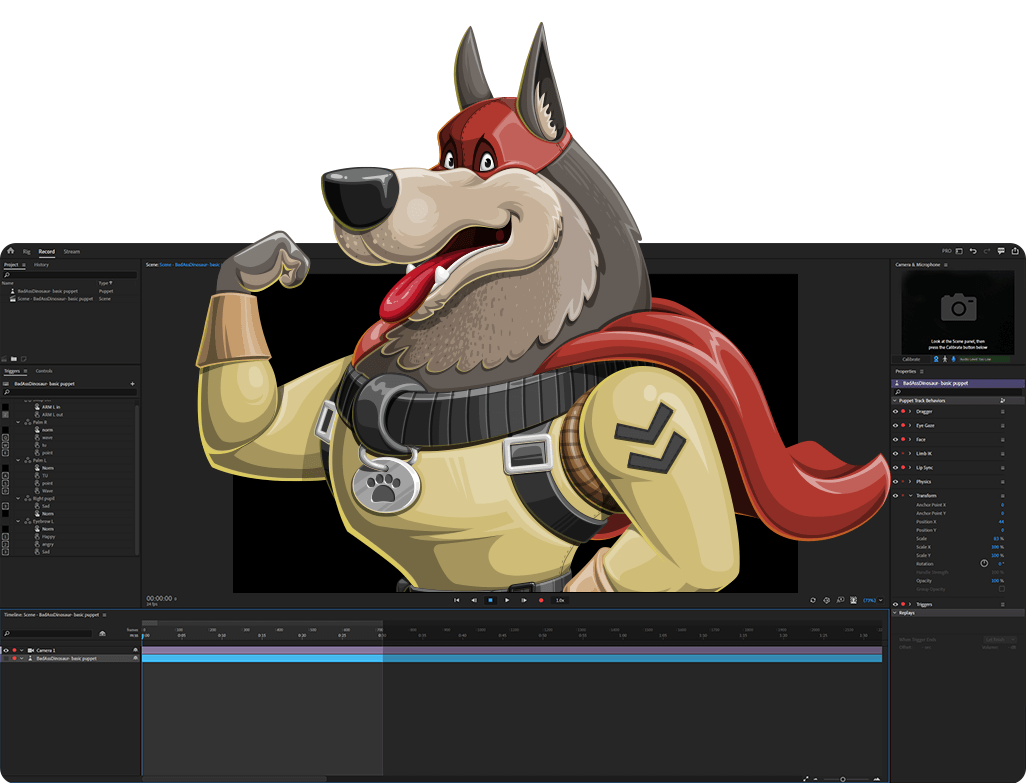Enable the Group Opacity checkbox
The height and width of the screenshot is (783, 1026).
[x=1002, y=589]
